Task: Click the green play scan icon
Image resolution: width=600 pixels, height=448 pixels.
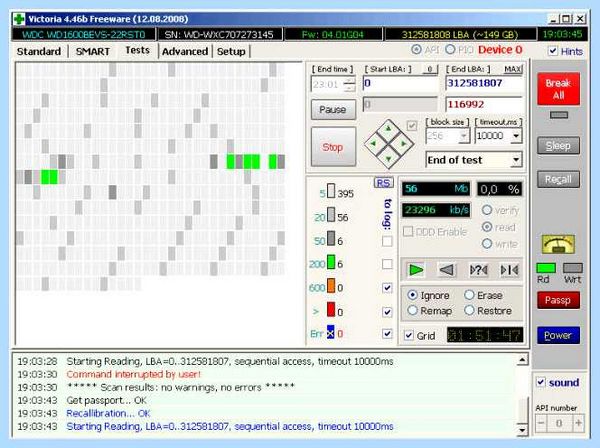Action: 416,270
